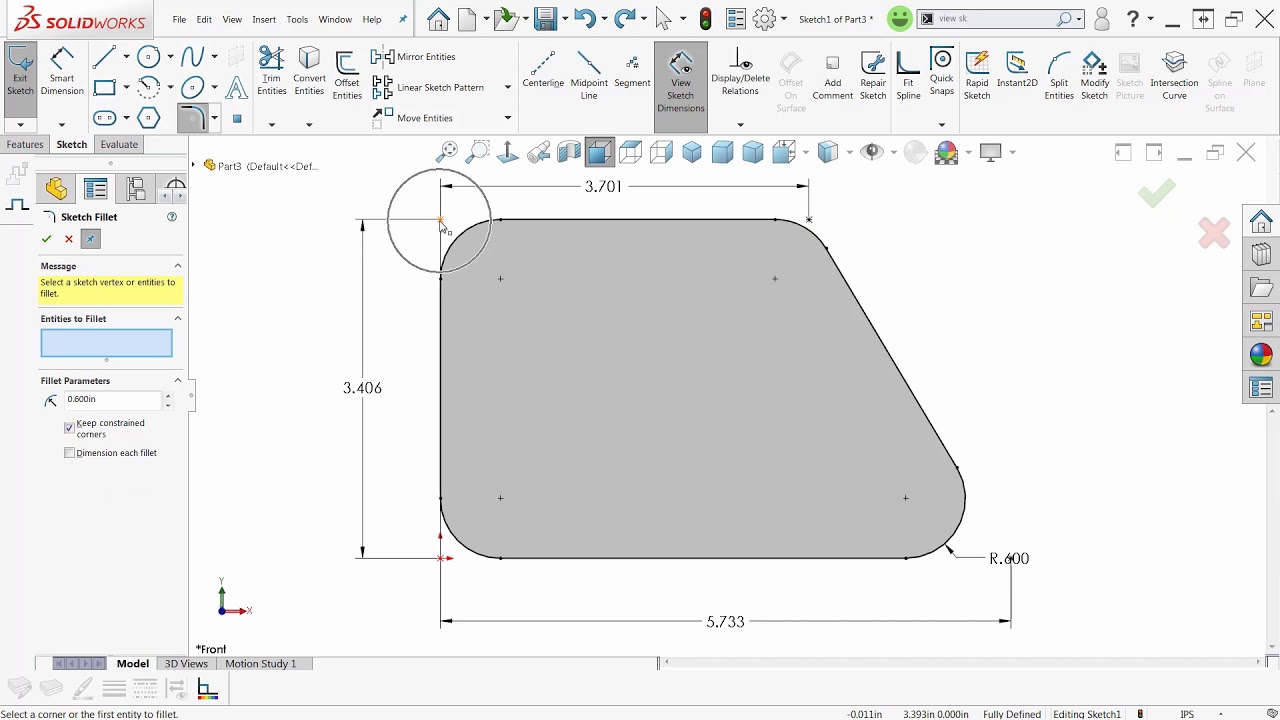Open the Move Entities dropdown arrow
Image resolution: width=1280 pixels, height=720 pixels.
click(x=507, y=118)
